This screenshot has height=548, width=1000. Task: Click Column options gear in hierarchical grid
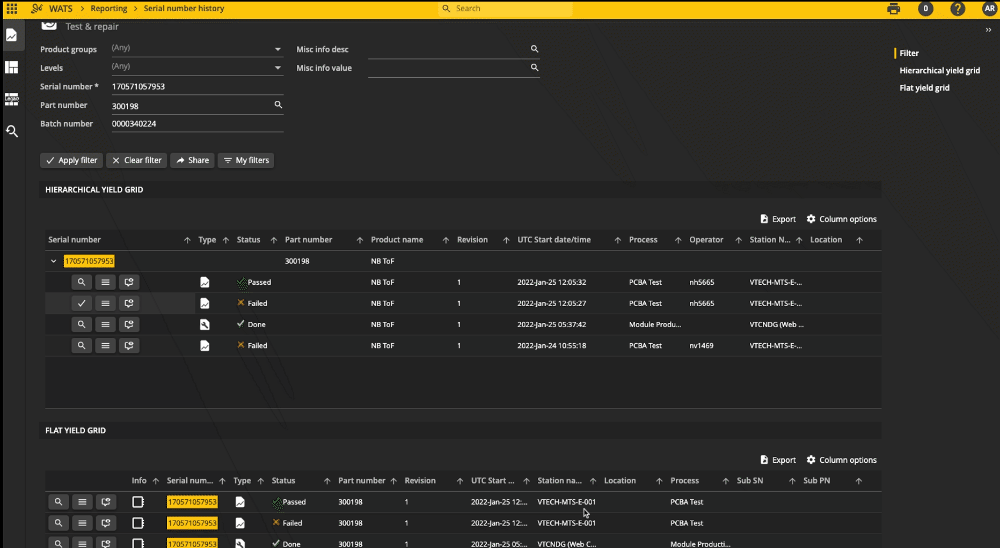point(811,219)
